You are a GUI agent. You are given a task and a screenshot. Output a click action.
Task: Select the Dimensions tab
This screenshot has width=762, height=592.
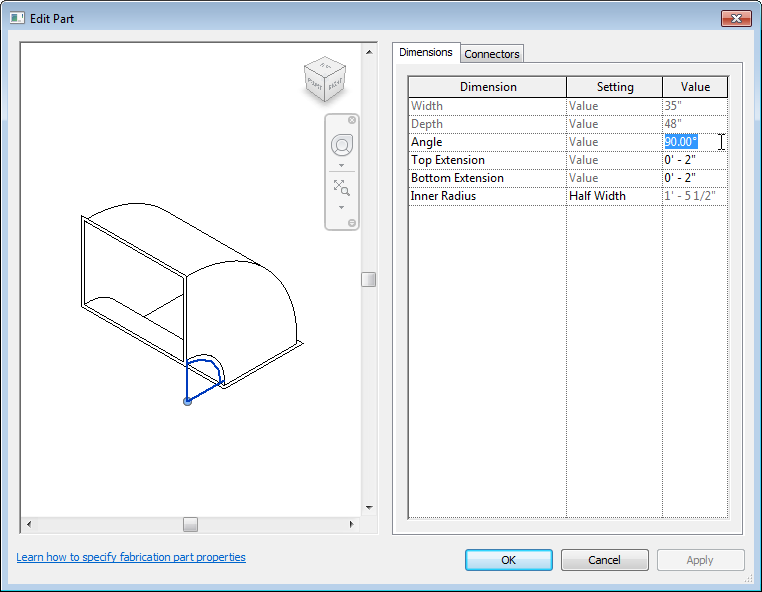(x=426, y=52)
